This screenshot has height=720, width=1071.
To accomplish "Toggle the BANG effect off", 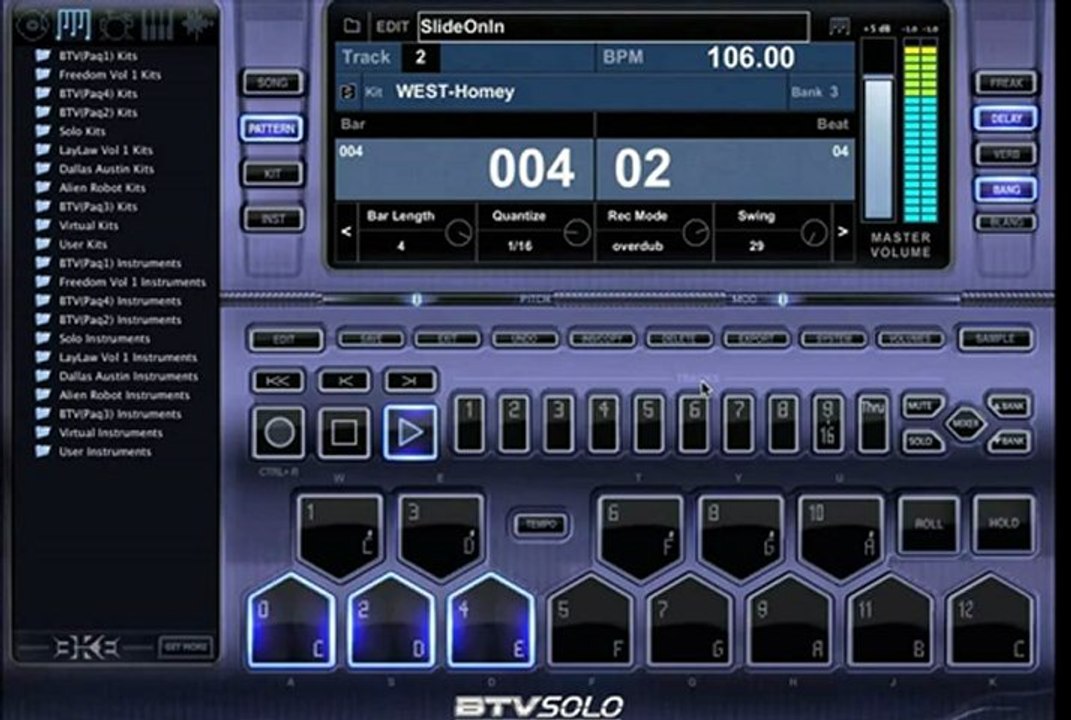I will pos(1005,189).
